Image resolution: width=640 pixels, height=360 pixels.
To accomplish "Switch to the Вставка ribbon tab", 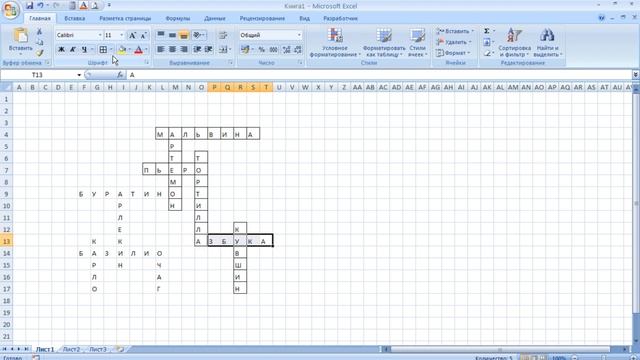I will click(75, 18).
